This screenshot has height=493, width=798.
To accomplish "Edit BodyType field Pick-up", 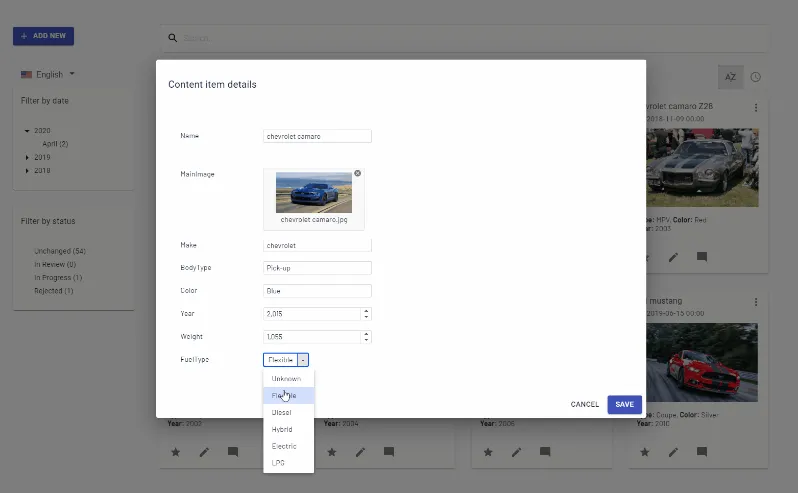I will [317, 268].
